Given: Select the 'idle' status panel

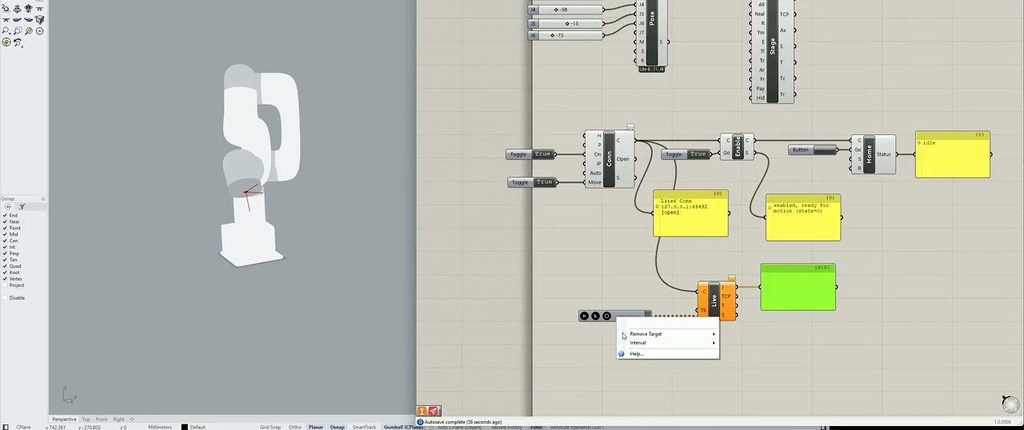Looking at the screenshot, I should pos(953,154).
